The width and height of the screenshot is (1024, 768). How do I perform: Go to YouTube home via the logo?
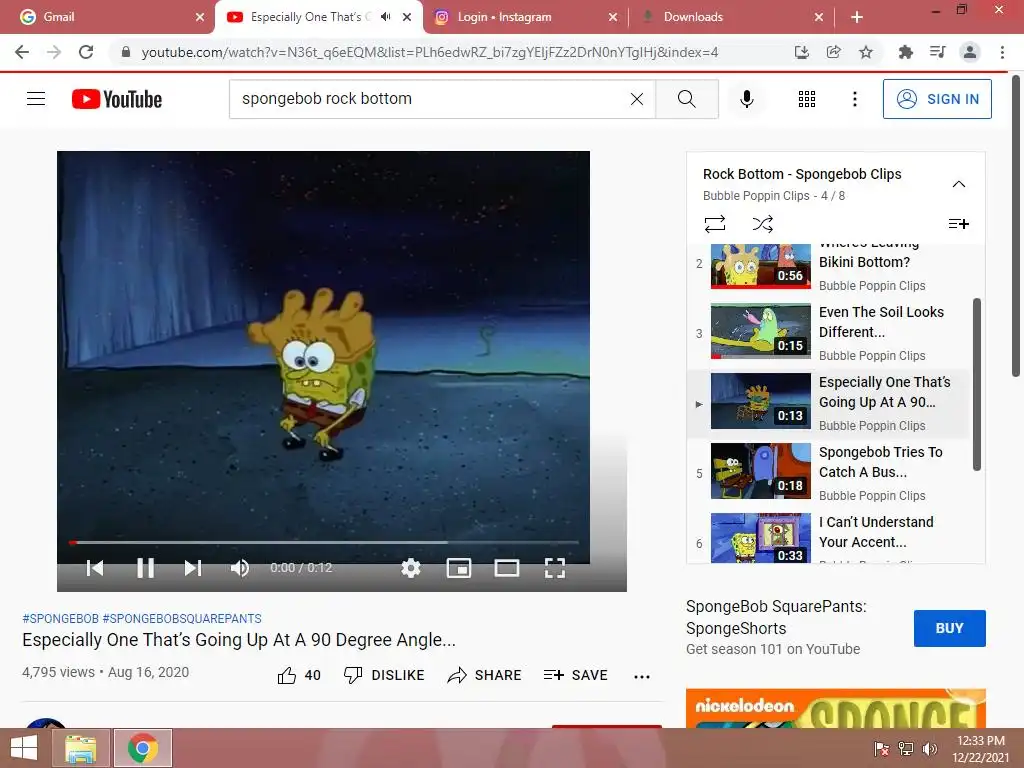117,99
